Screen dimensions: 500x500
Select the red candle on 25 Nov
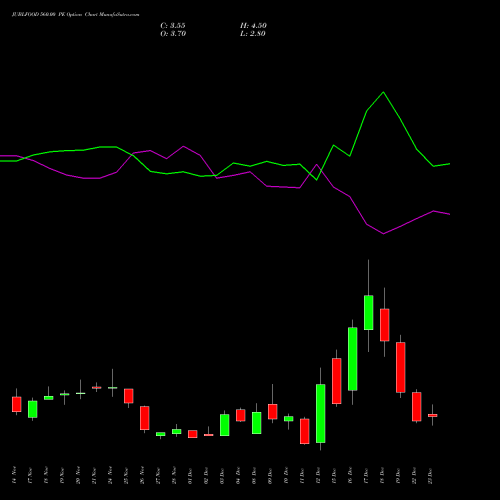pos(128,396)
